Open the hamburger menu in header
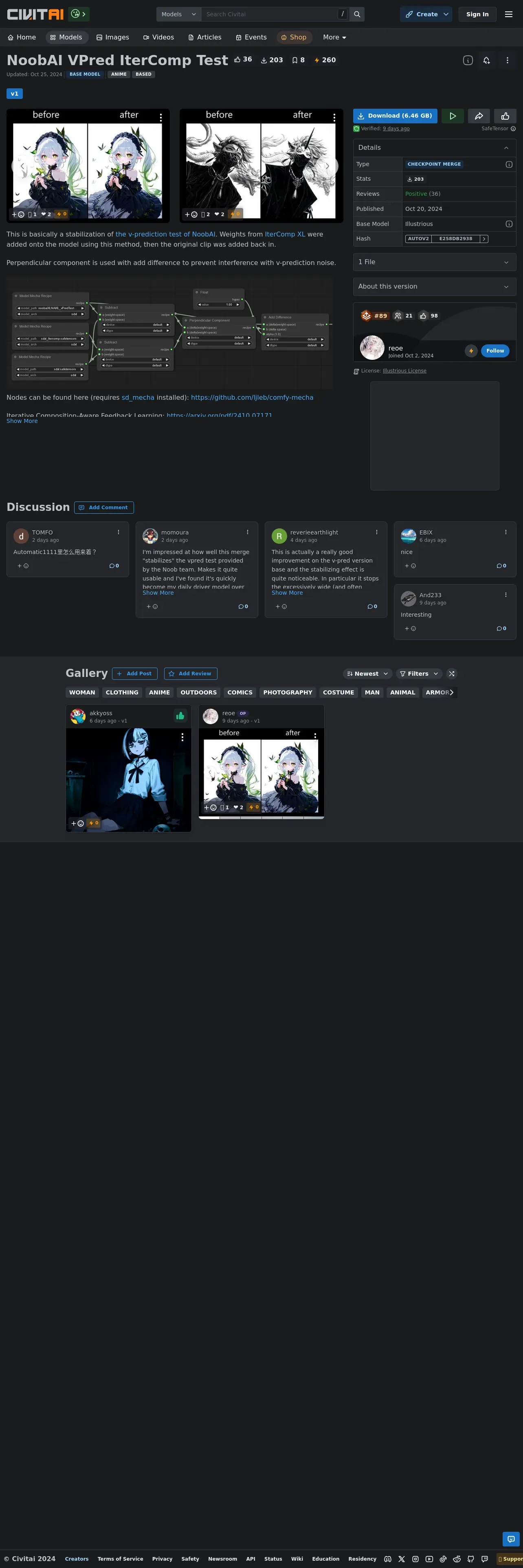The width and height of the screenshot is (523, 1568). pos(508,14)
